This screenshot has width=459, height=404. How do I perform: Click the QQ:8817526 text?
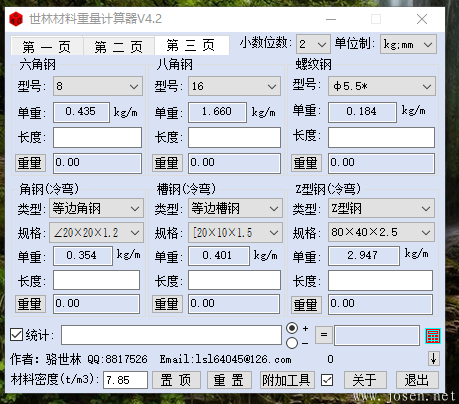pos(117,359)
